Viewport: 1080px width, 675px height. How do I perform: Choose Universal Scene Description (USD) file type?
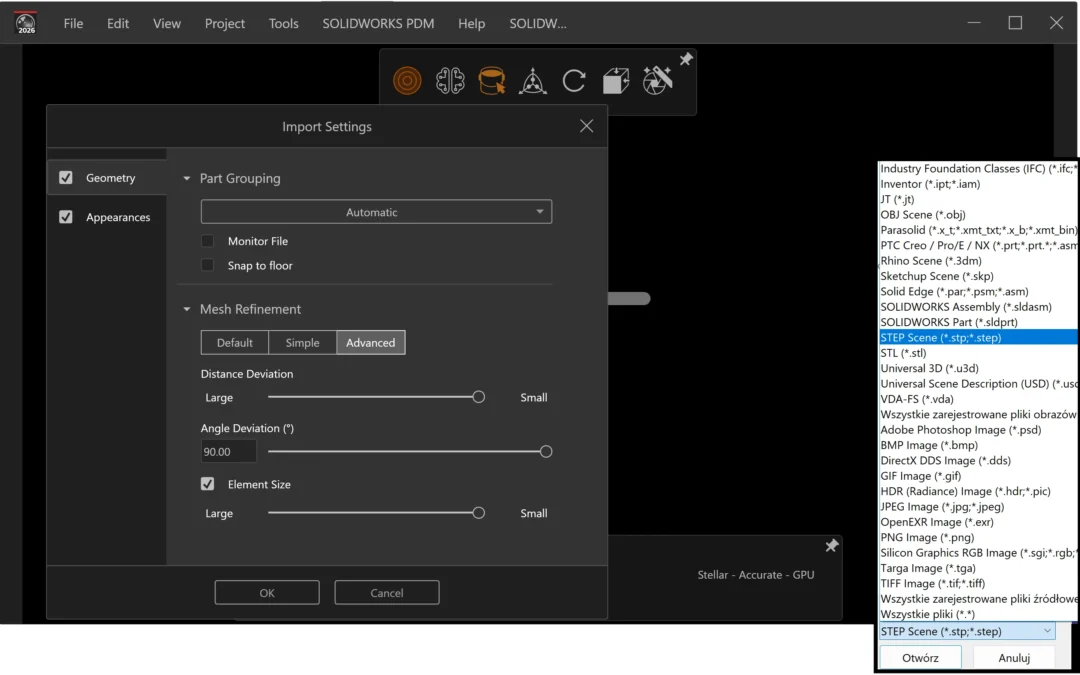coord(979,384)
